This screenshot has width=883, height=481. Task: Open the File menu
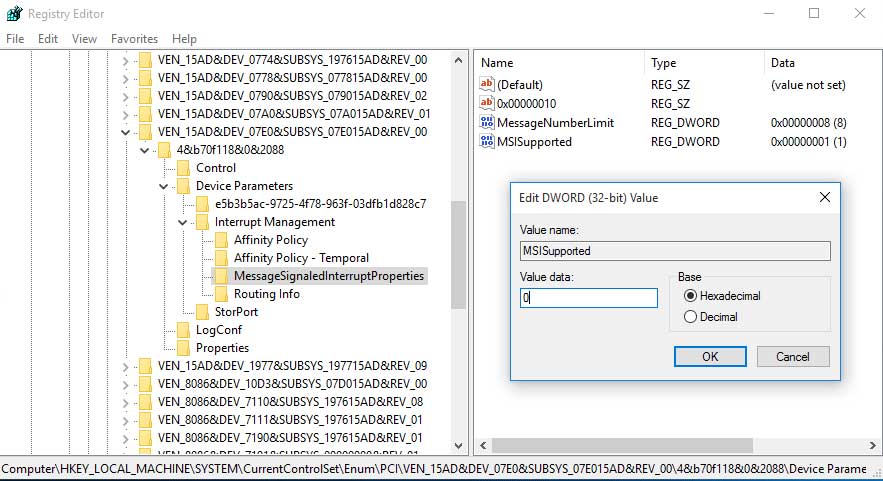(x=15, y=39)
